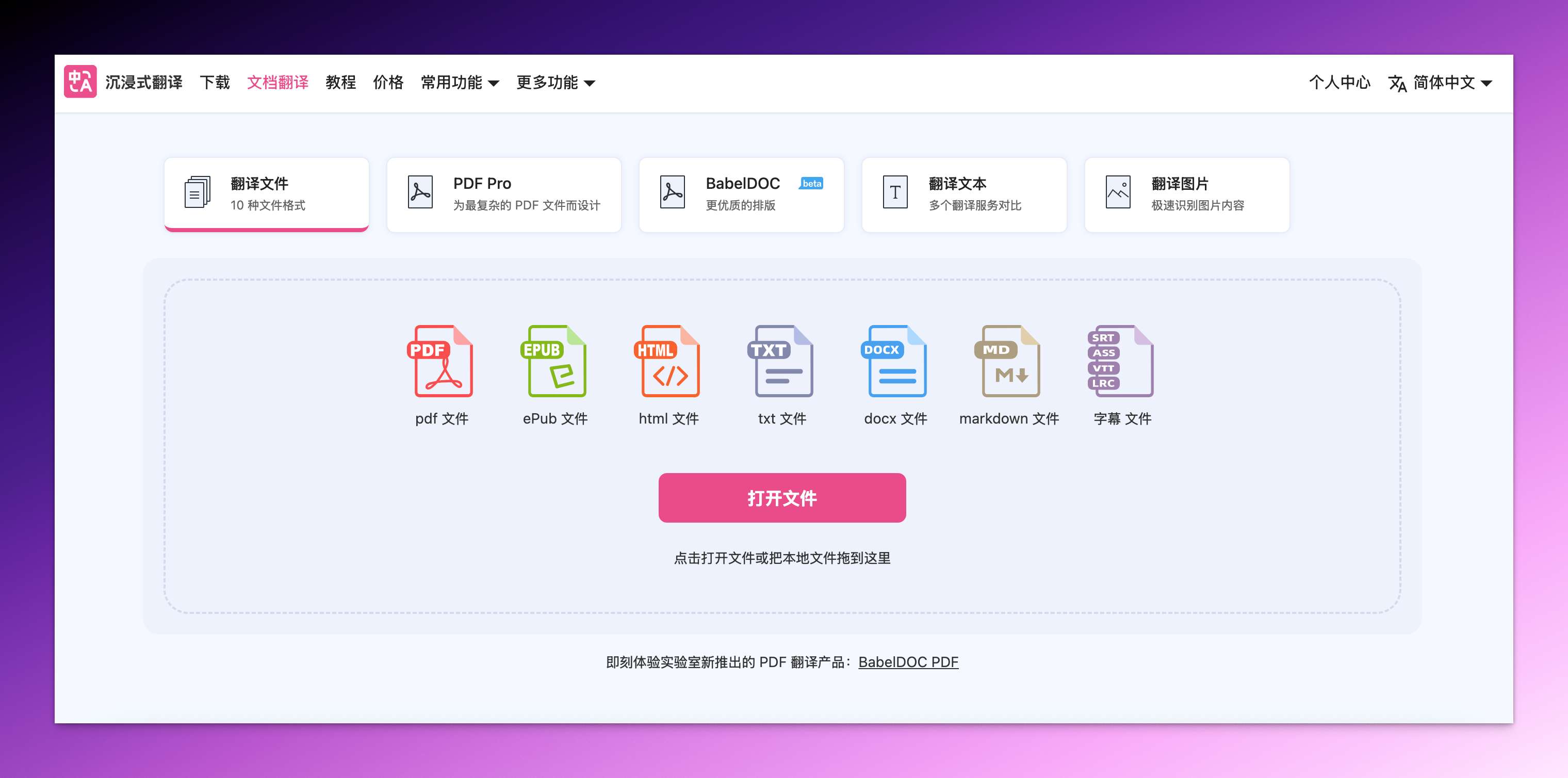Follow the BabelDOC PDF link

(x=908, y=662)
